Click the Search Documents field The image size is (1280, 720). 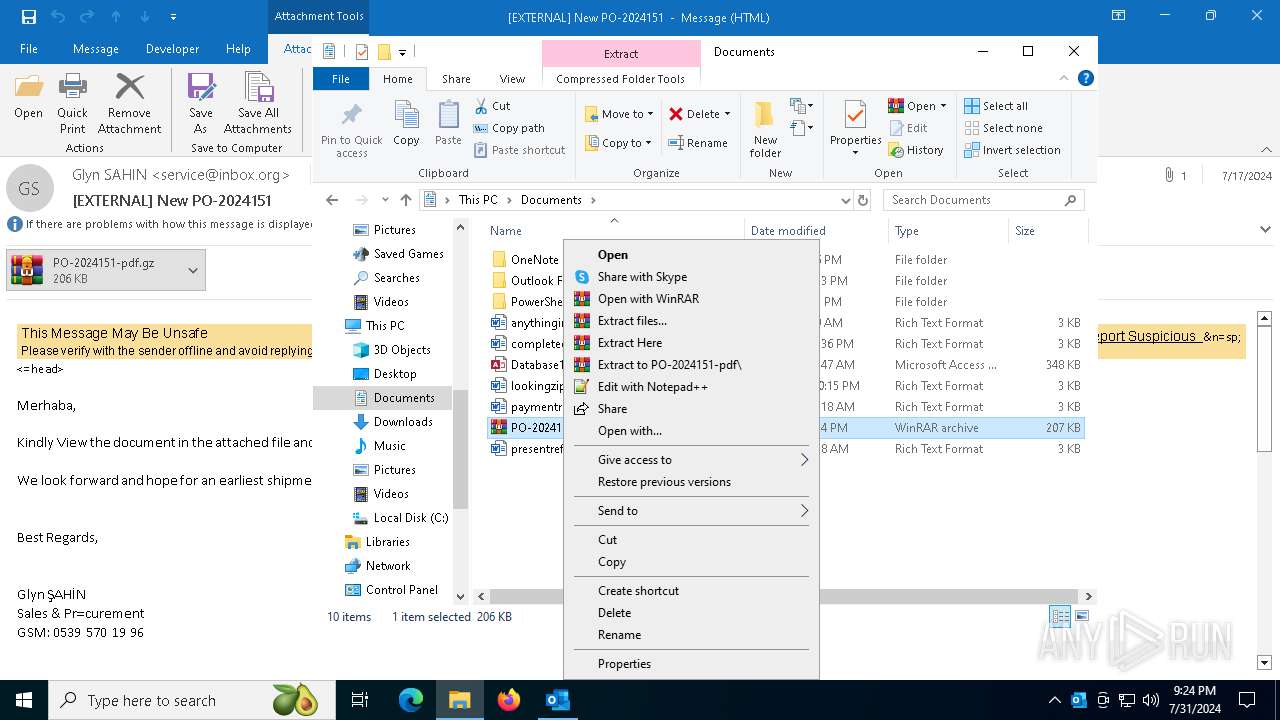click(983, 200)
